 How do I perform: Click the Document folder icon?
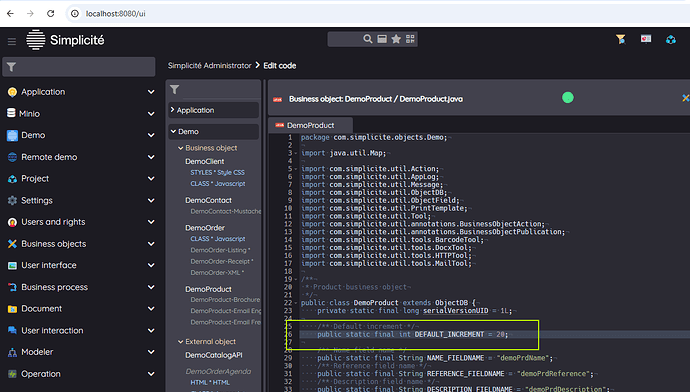[12, 309]
